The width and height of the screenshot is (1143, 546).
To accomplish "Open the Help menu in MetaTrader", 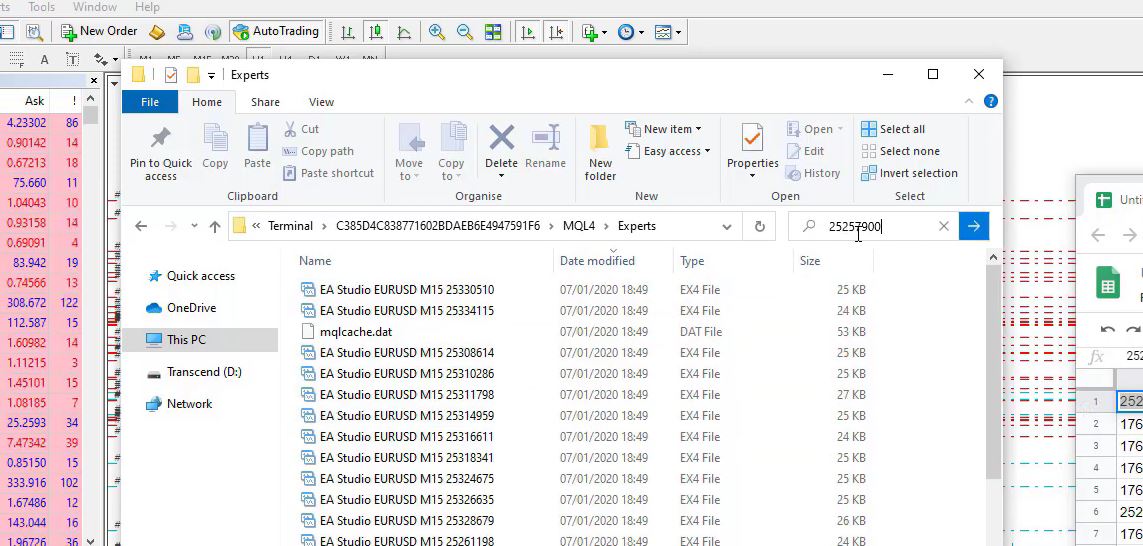I will click(x=147, y=7).
